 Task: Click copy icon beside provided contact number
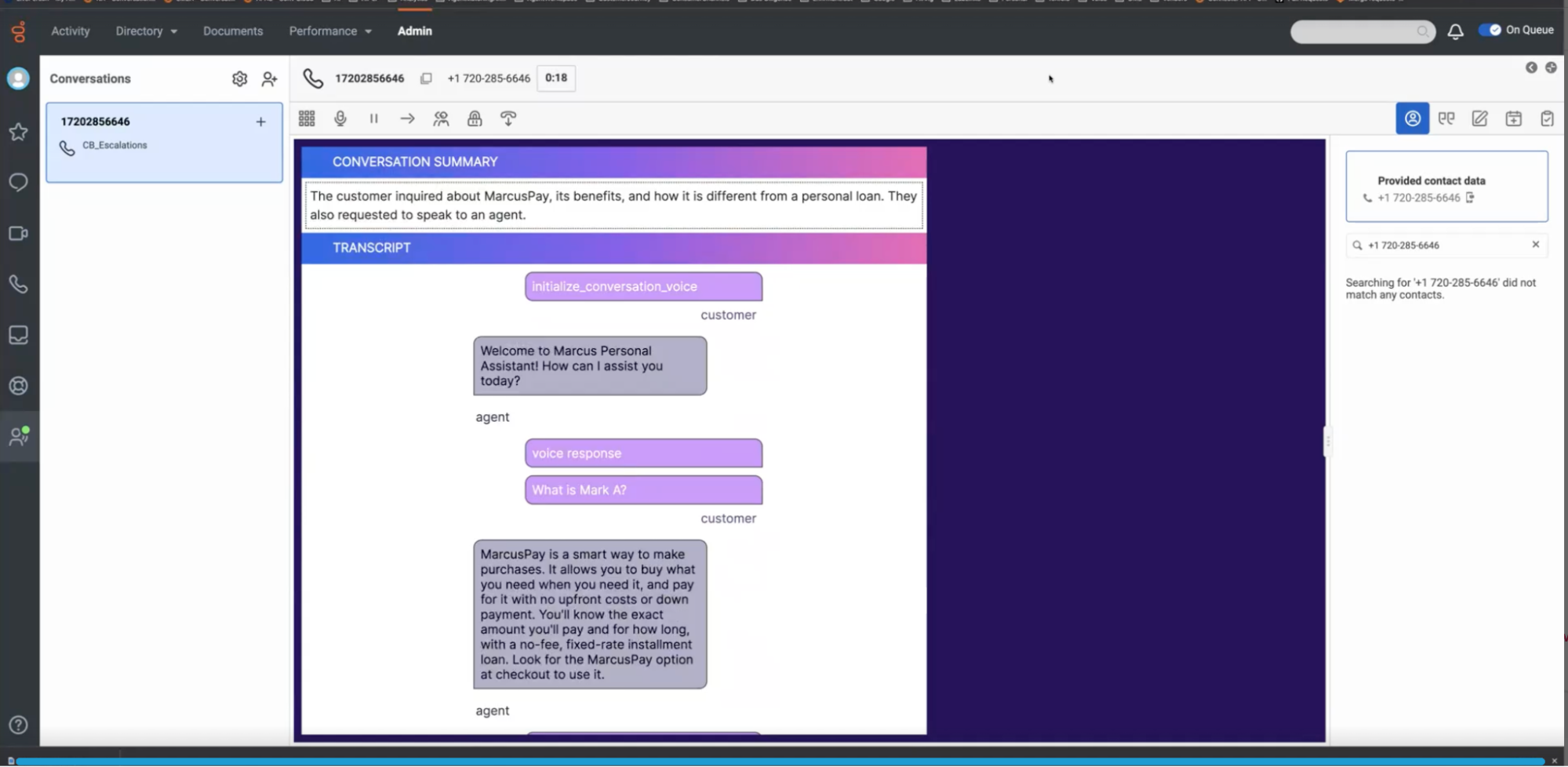[x=1470, y=198]
